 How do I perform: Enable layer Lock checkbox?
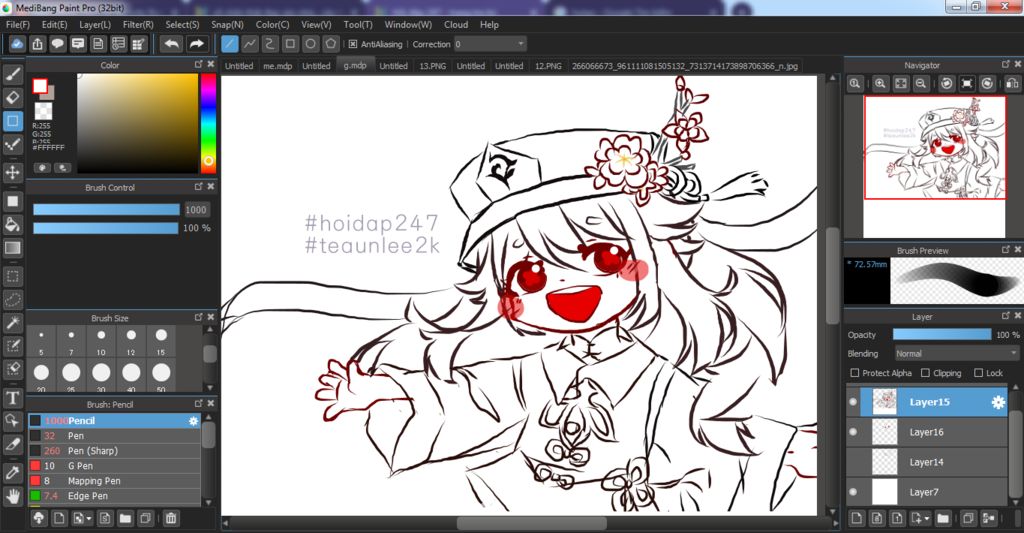tap(978, 373)
